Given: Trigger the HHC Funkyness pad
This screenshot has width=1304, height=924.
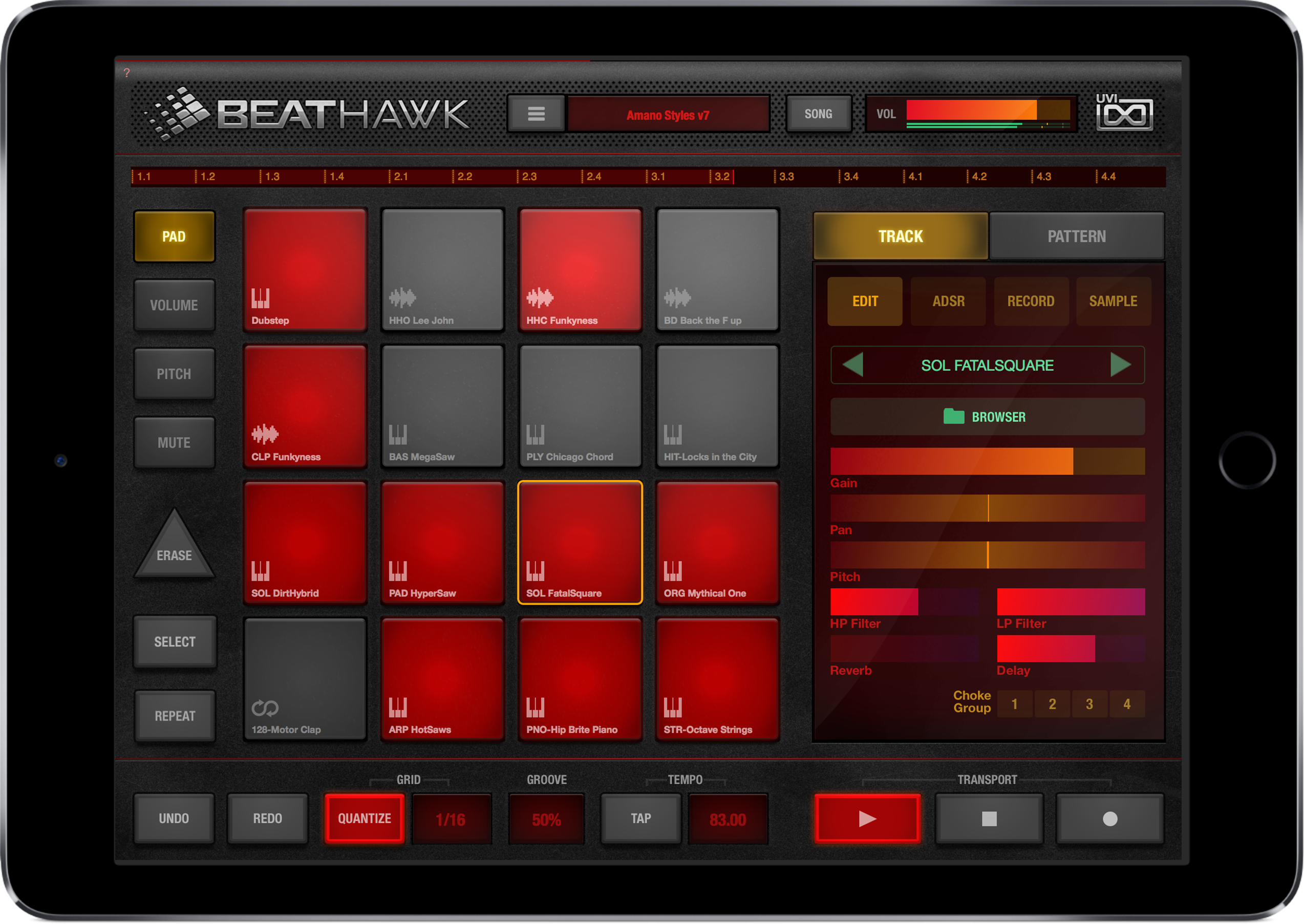Looking at the screenshot, I should point(580,270).
